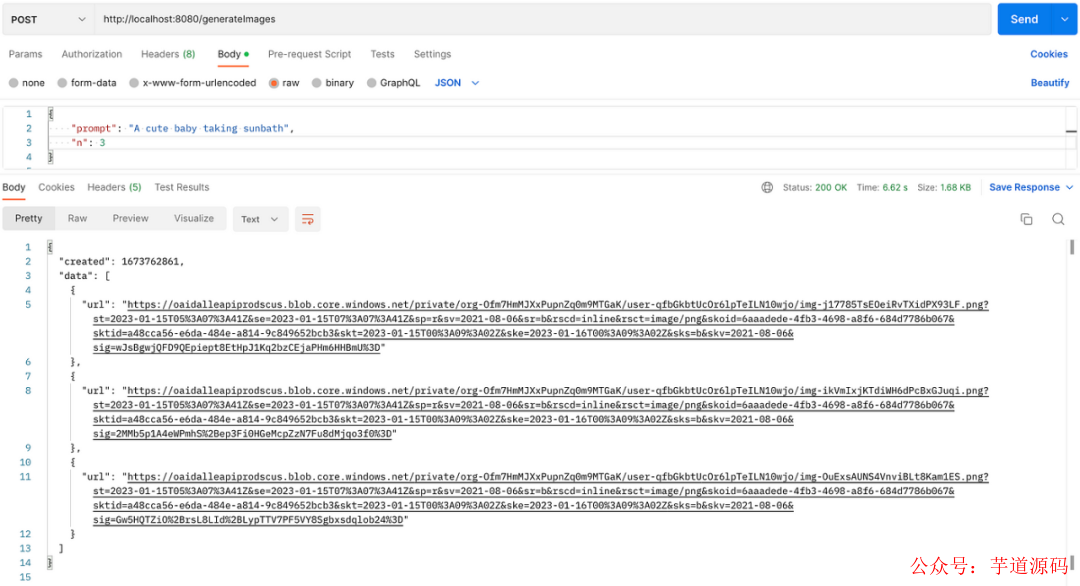This screenshot has width=1080, height=586.
Task: Select the binary body radio button
Action: click(x=316, y=83)
